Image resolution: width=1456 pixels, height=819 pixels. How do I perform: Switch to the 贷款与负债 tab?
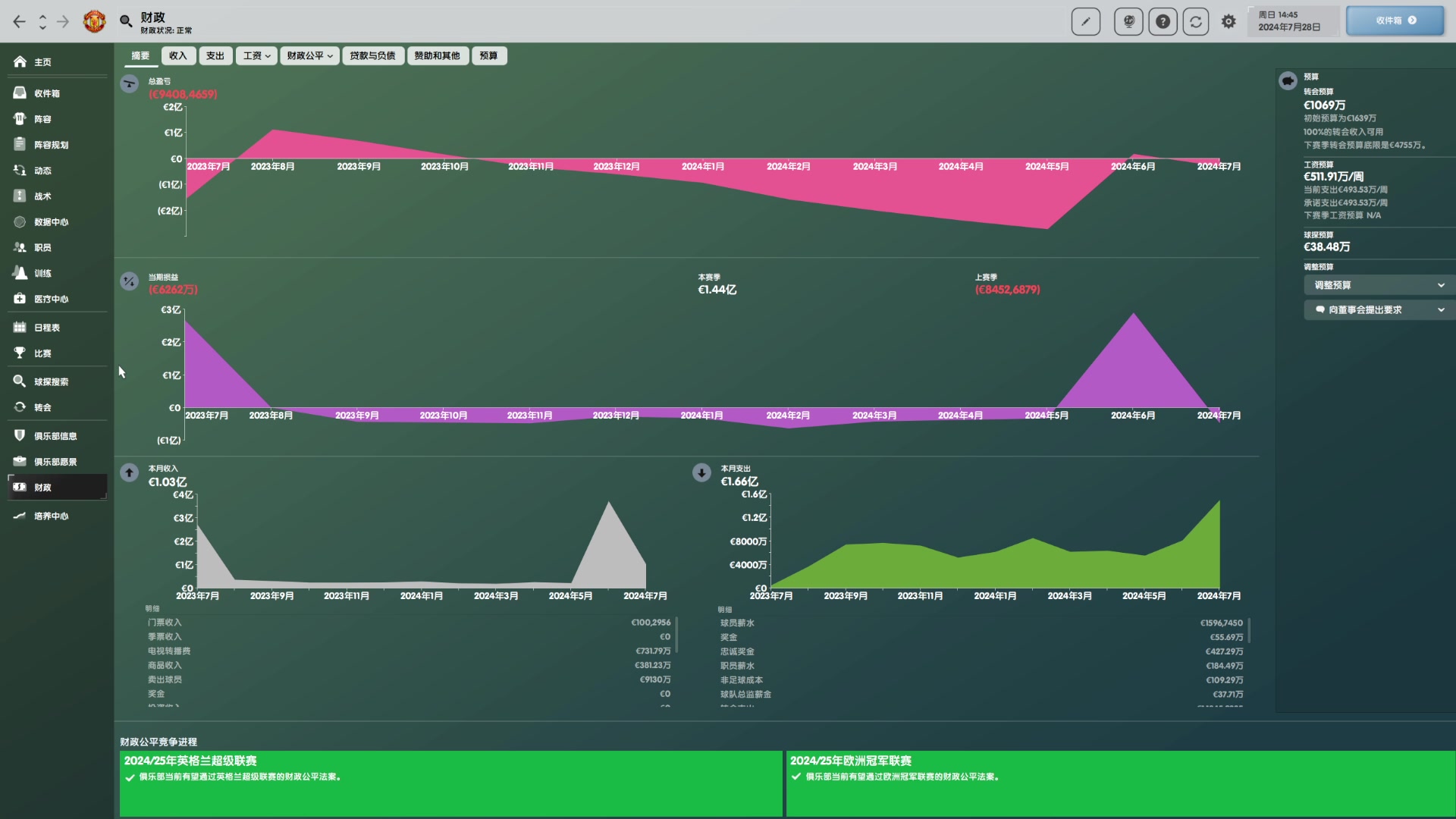coord(372,55)
